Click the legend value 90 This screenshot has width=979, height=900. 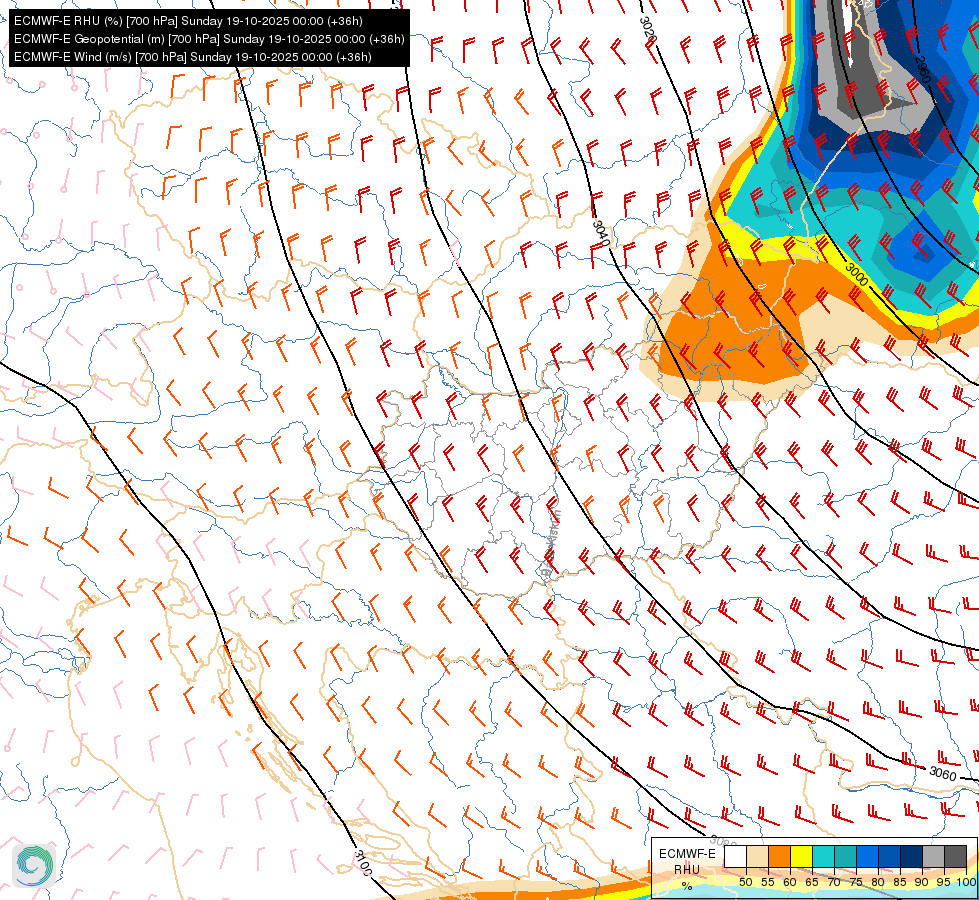922,882
